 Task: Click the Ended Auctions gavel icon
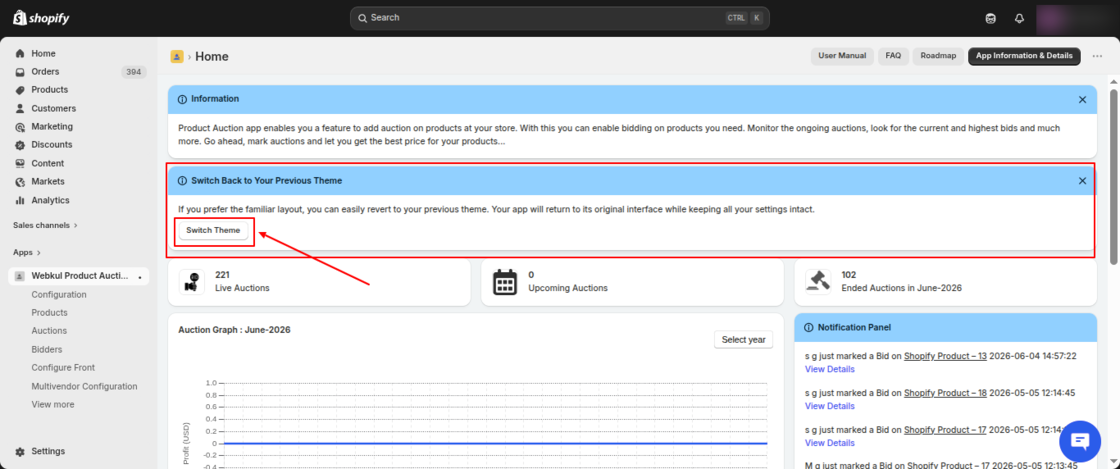click(818, 281)
